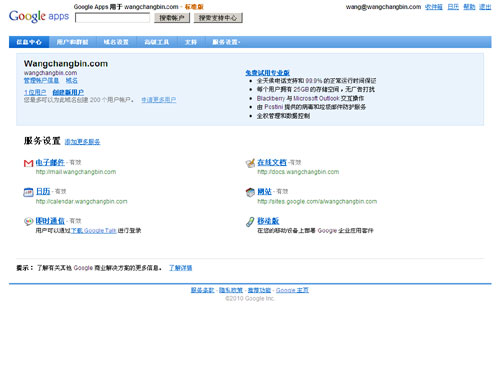Screen dimensions: 500x375
Task: Open the 免费试用专业版 link
Action: point(267,73)
